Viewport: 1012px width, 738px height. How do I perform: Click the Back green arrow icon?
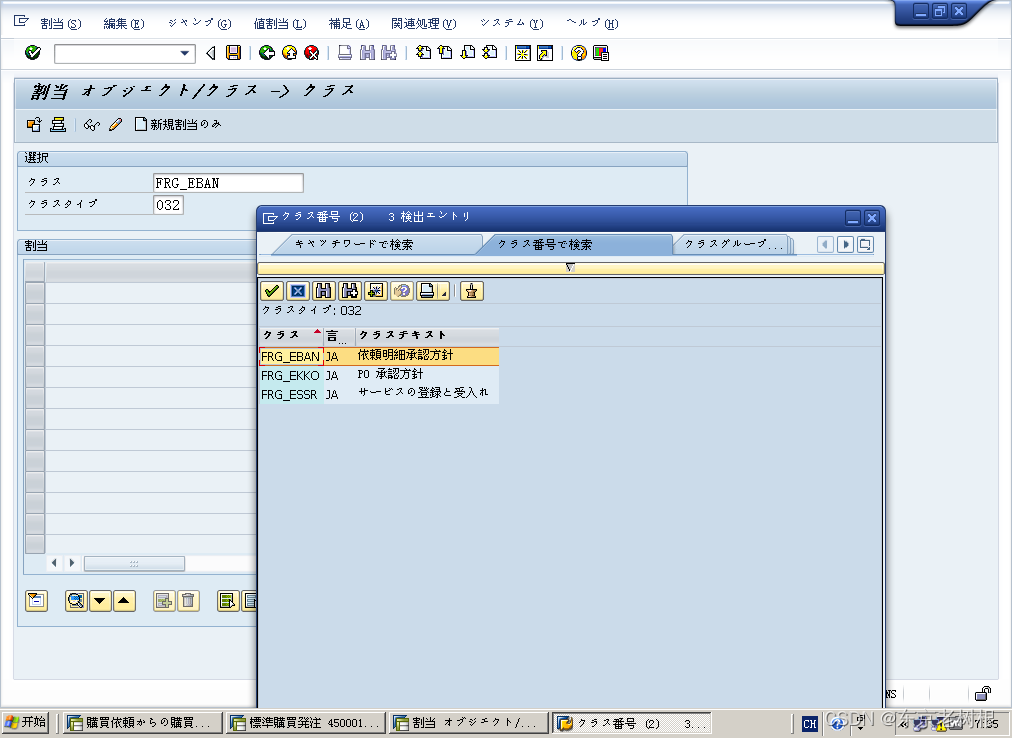266,53
